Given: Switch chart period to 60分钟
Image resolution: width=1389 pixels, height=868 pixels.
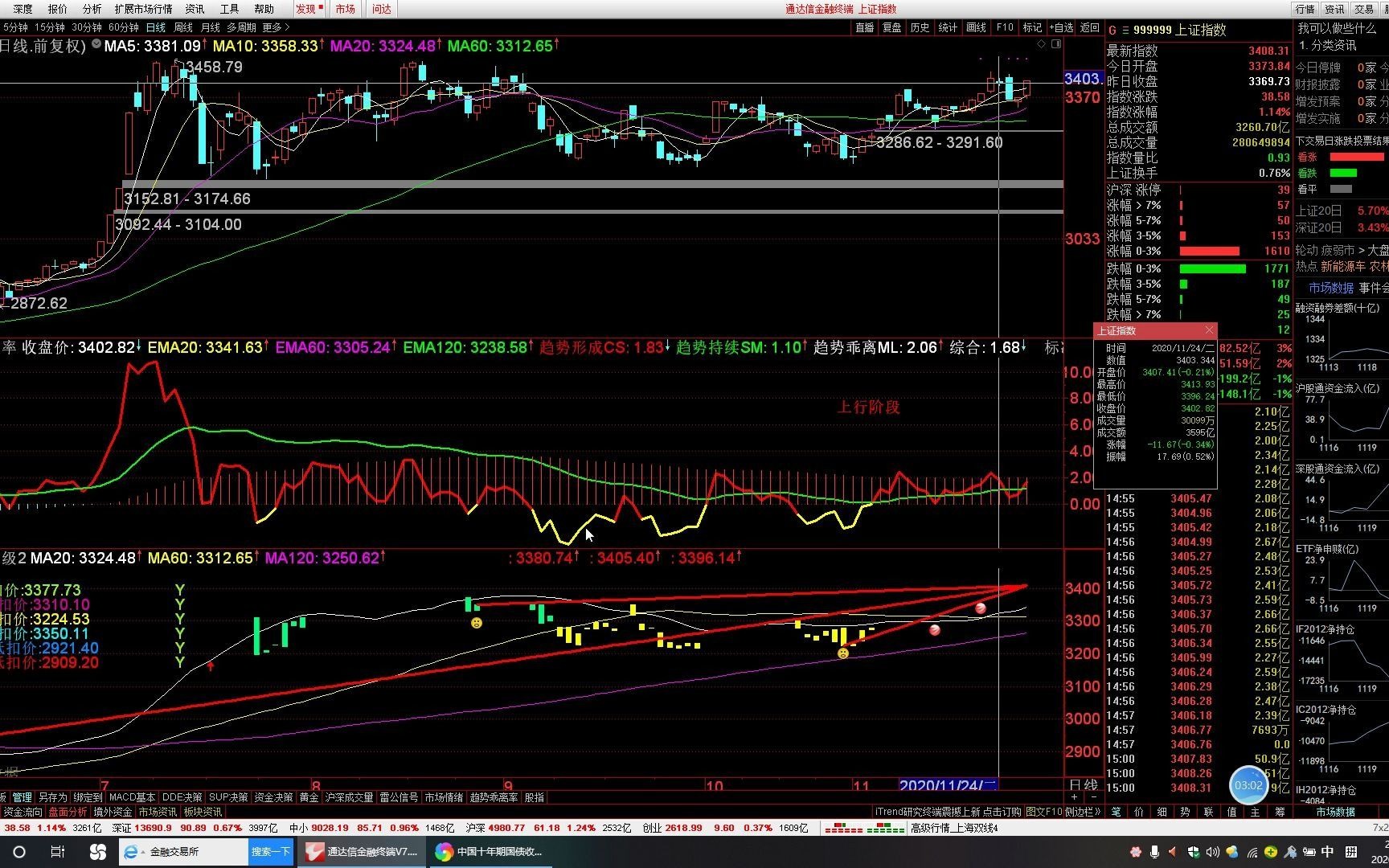Looking at the screenshot, I should coord(124,27).
